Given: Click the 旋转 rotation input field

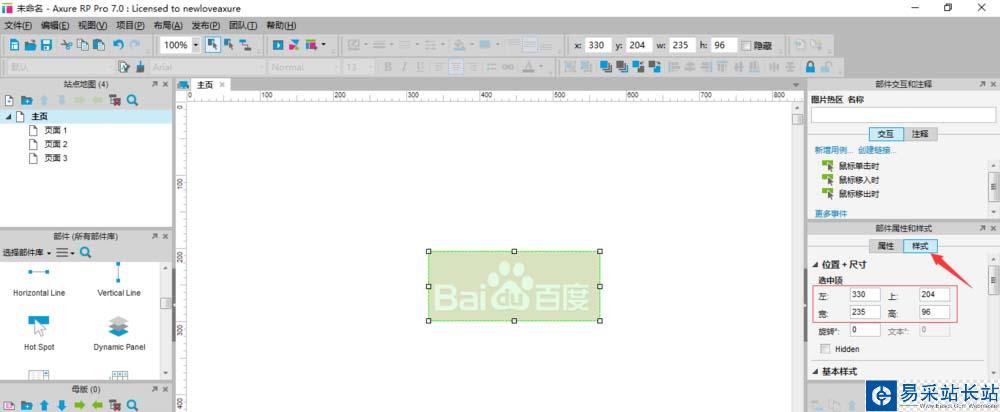Looking at the screenshot, I should (x=865, y=330).
